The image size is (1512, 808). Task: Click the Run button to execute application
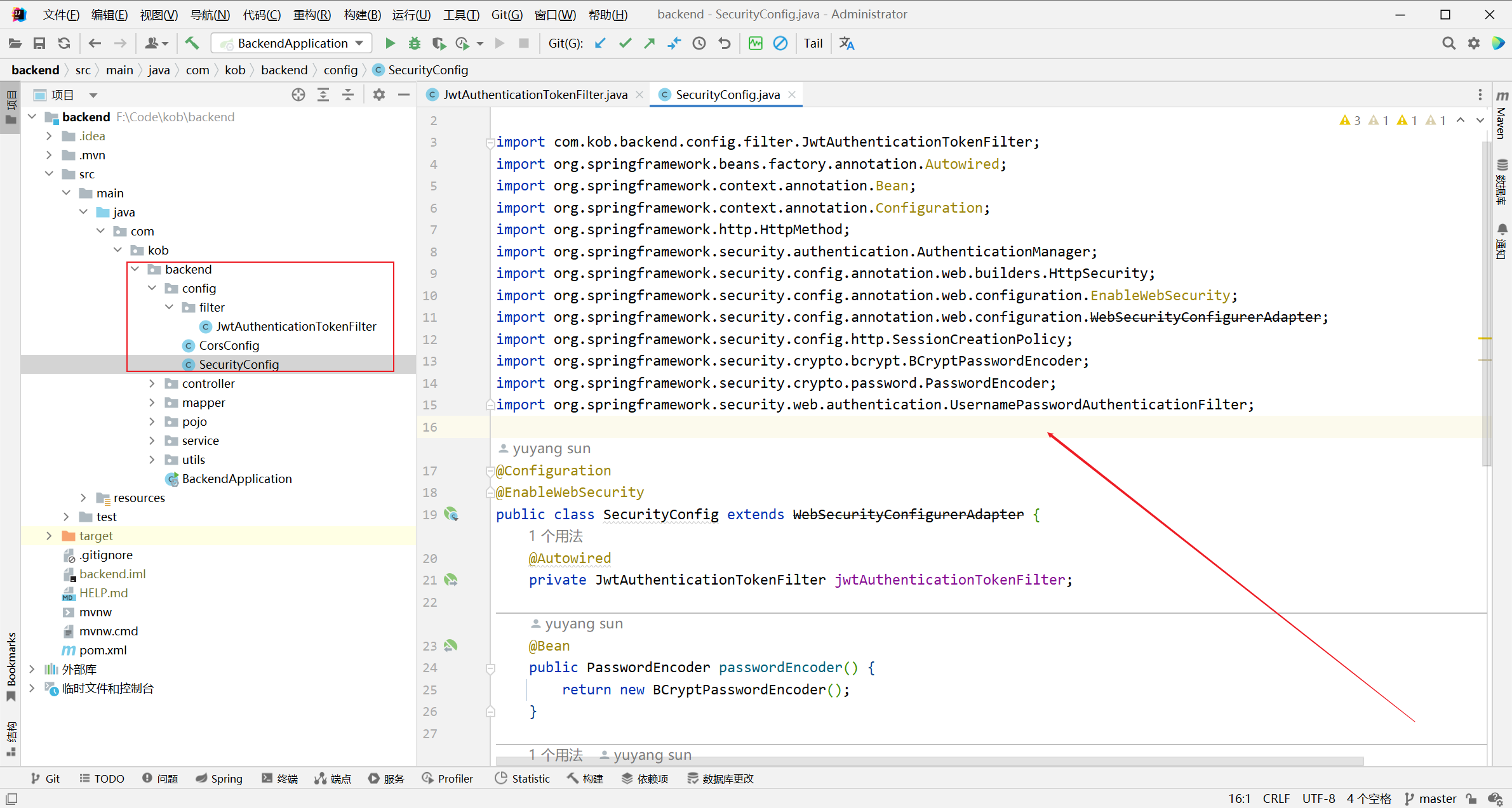point(390,43)
